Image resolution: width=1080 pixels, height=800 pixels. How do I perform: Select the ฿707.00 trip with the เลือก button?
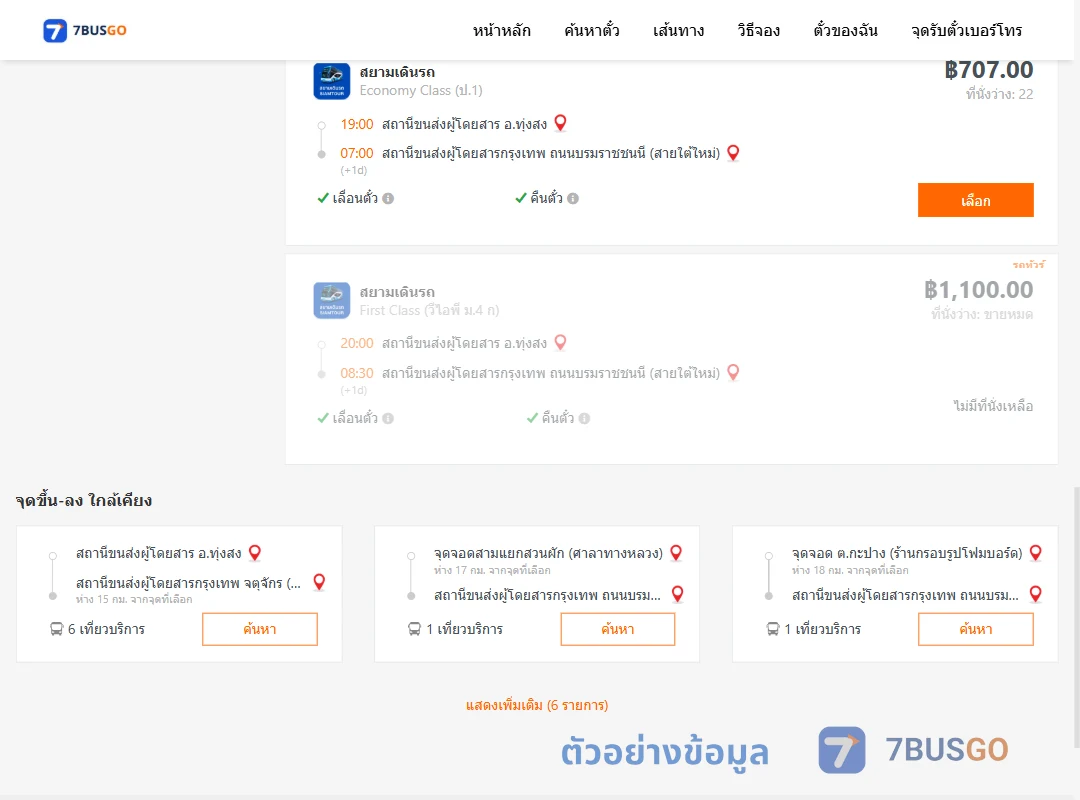pyautogui.click(x=975, y=200)
